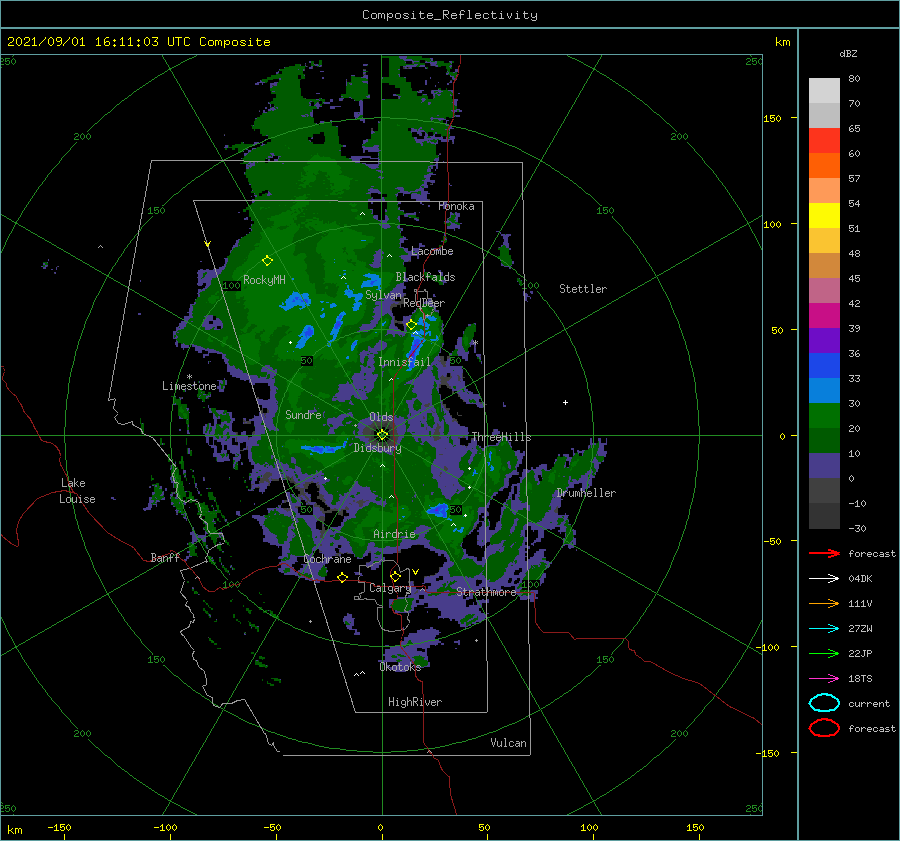Pick the red 60-65 dBZ swatch

point(824,140)
